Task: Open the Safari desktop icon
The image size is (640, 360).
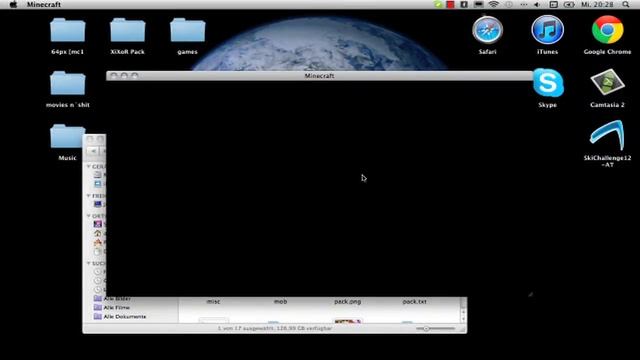Action: [487, 30]
